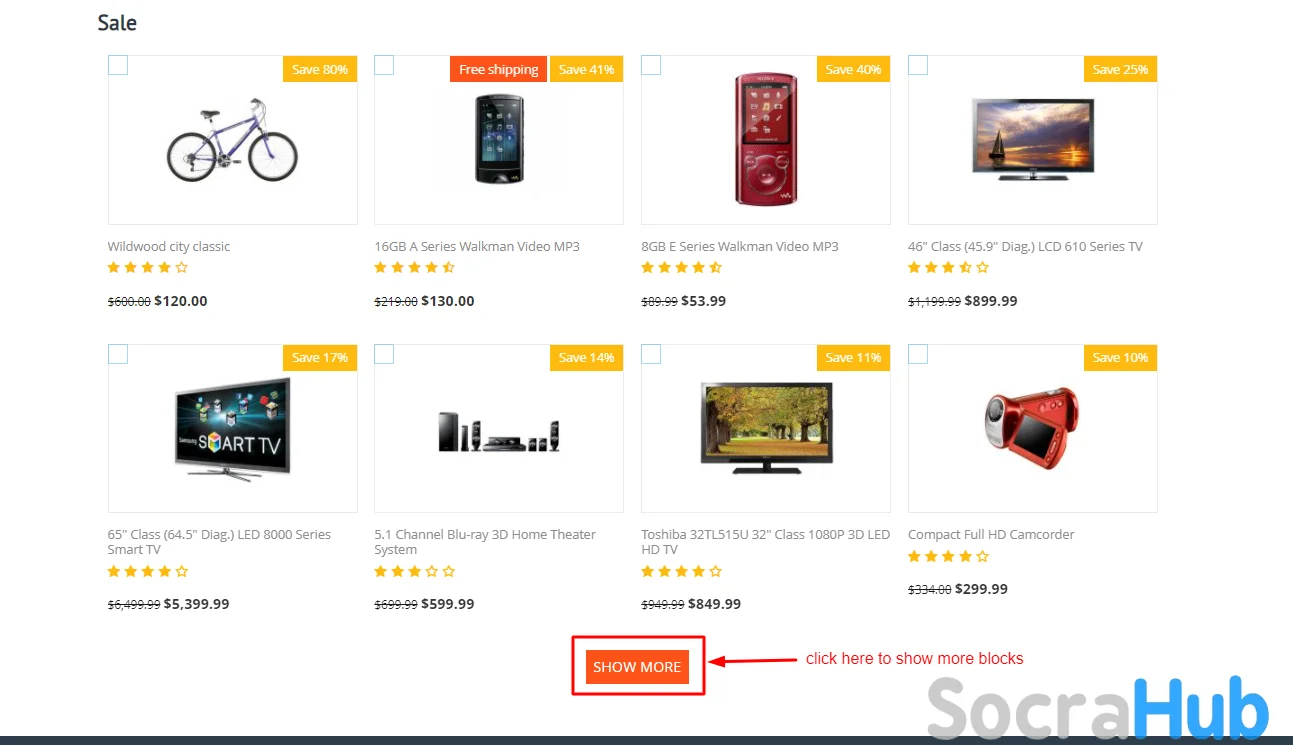The width and height of the screenshot is (1293, 745).
Task: Open 16GB A Series Walkman Video MP3 link
Action: pos(477,247)
